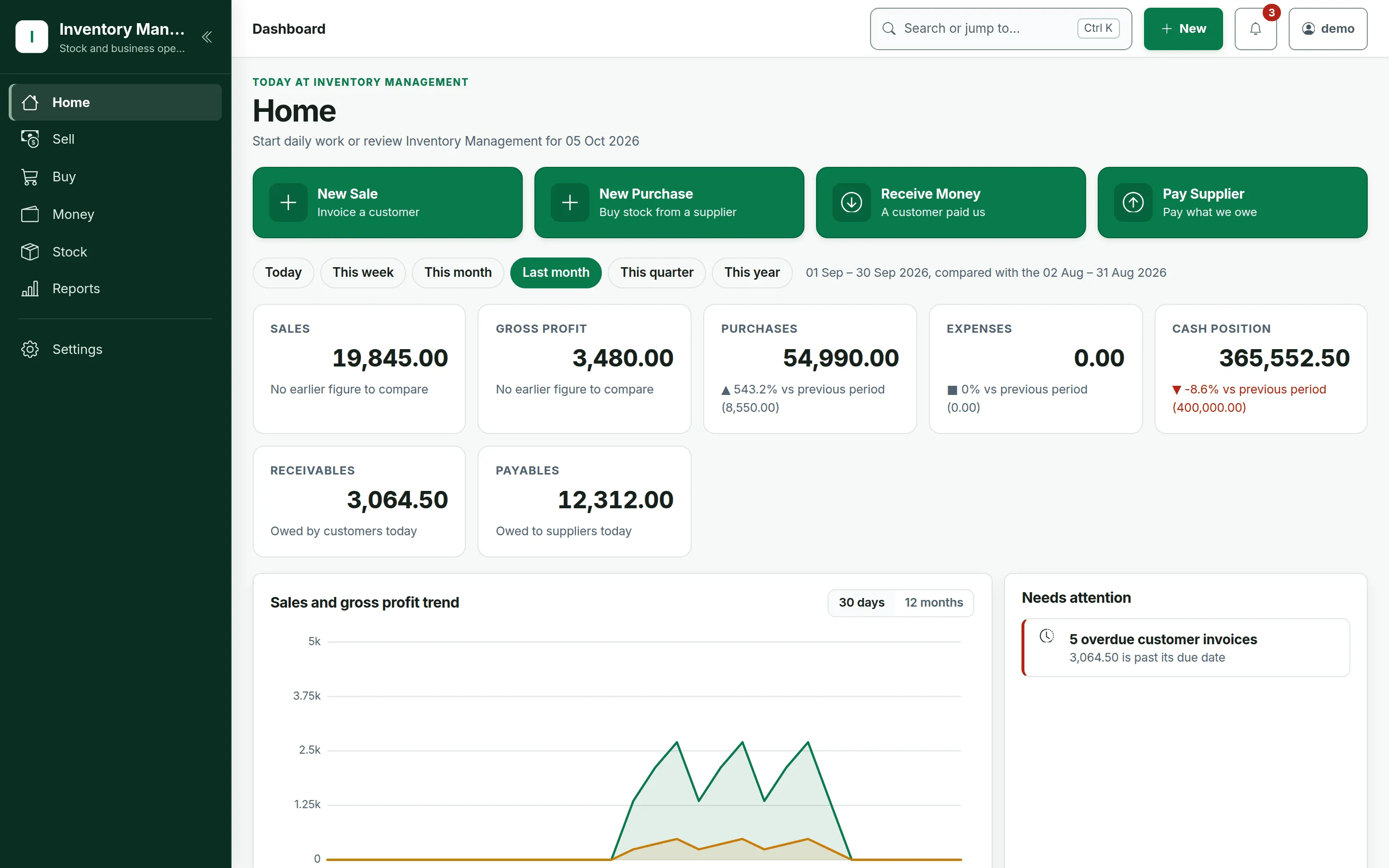The width and height of the screenshot is (1389, 868).
Task: Select the Today period filter
Action: 284,272
